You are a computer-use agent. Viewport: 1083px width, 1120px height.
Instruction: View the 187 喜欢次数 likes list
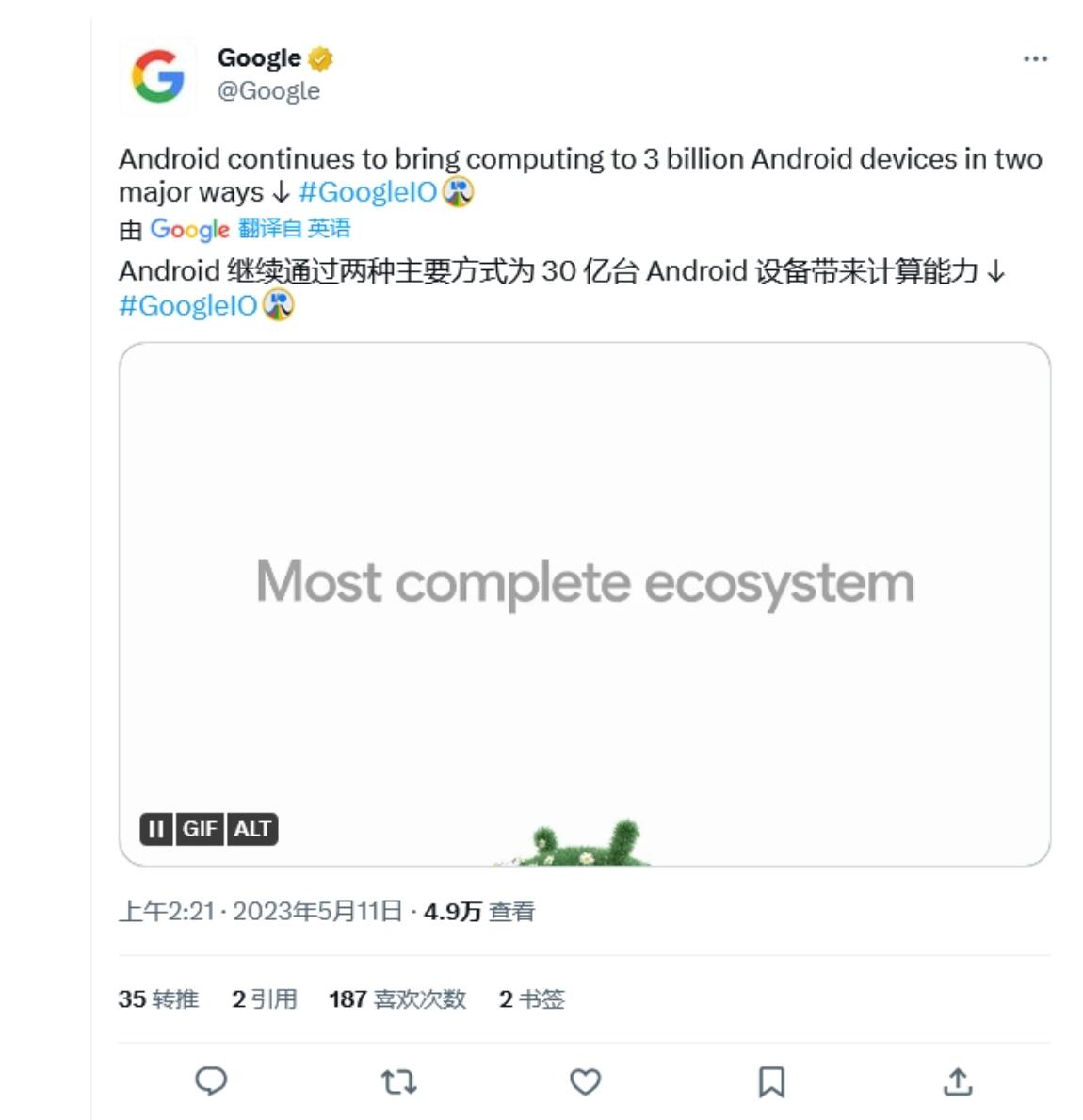397,998
